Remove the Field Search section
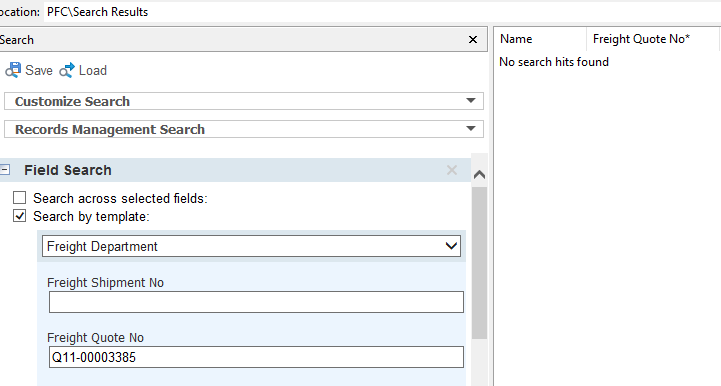This screenshot has width=721, height=386. [452, 170]
